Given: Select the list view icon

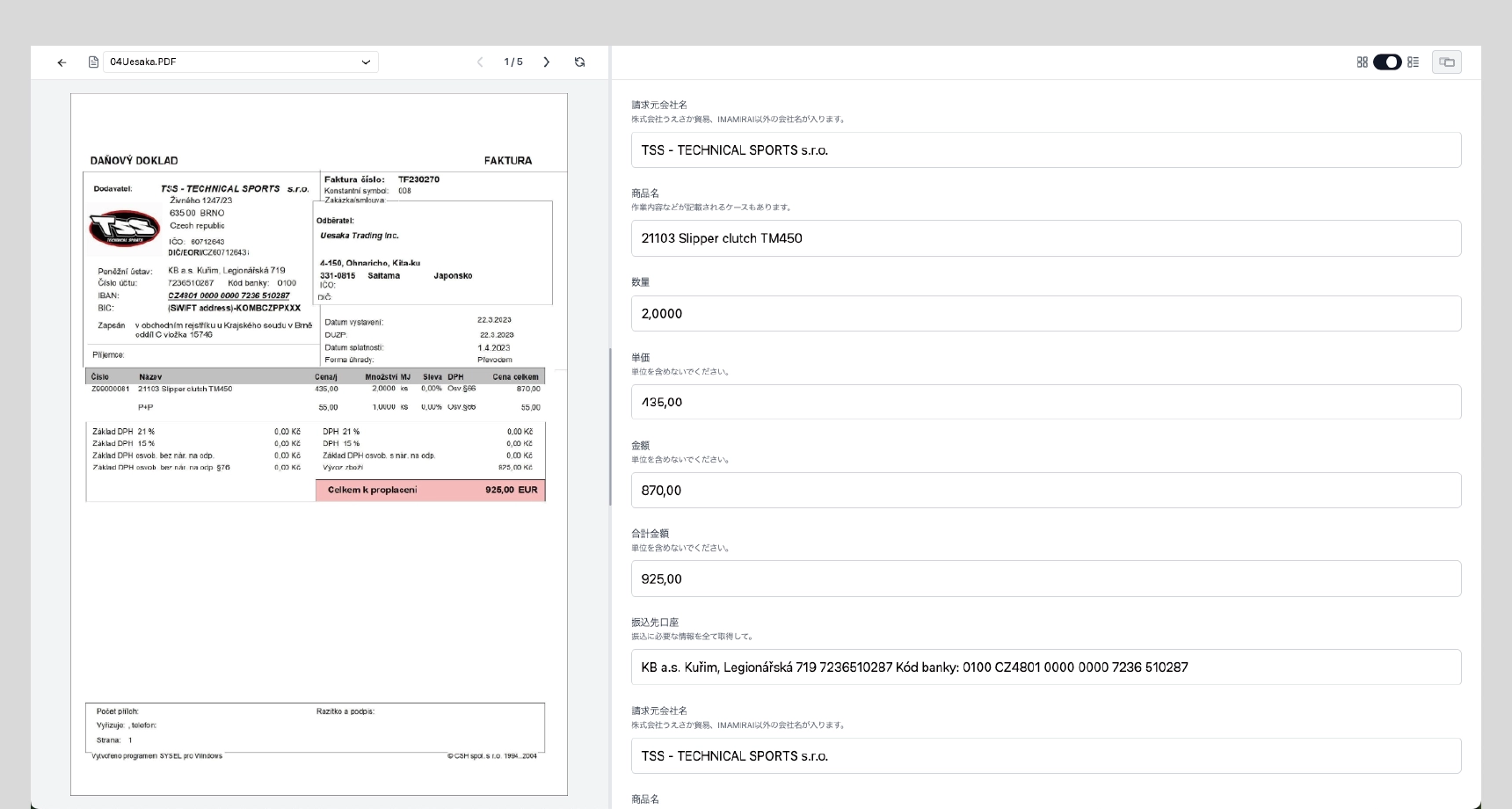Looking at the screenshot, I should 1413,62.
